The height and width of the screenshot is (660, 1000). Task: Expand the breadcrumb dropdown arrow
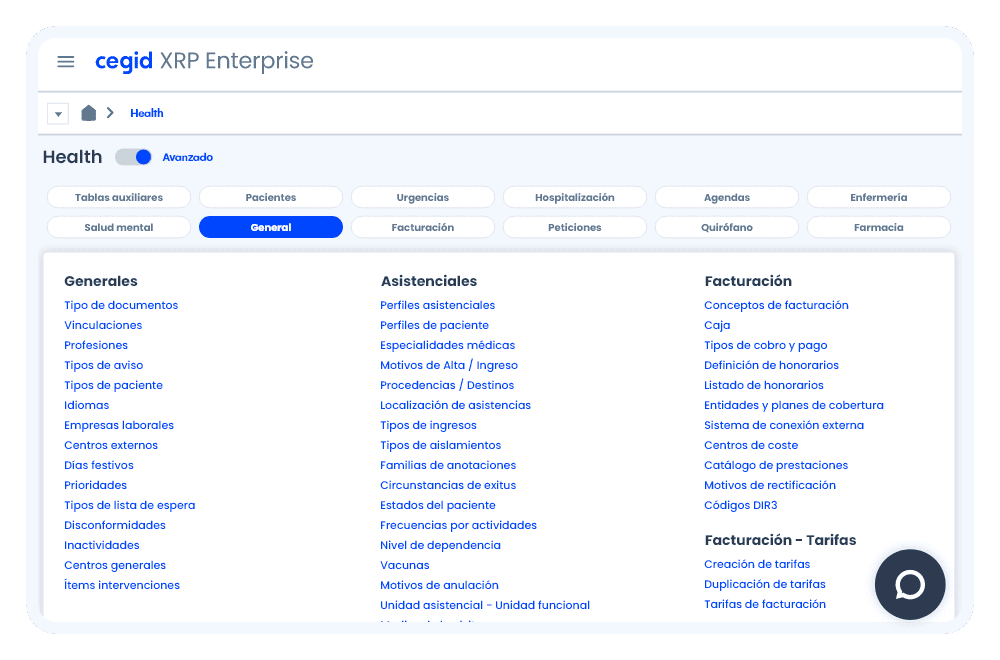pos(58,114)
